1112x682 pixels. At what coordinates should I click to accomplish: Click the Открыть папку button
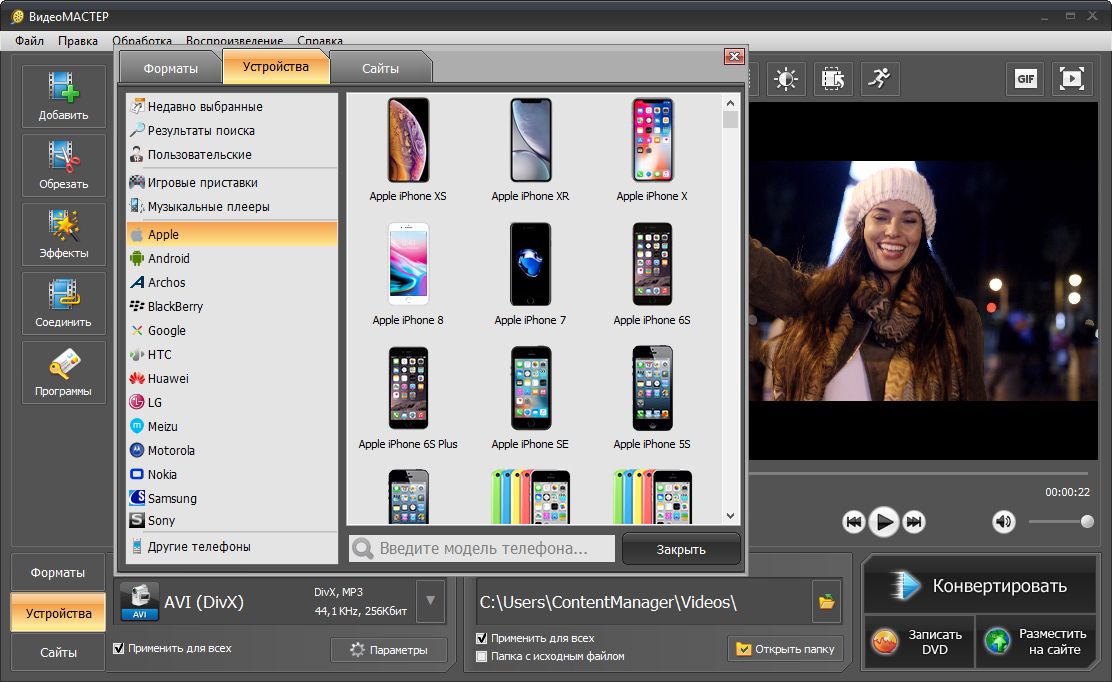[x=785, y=649]
